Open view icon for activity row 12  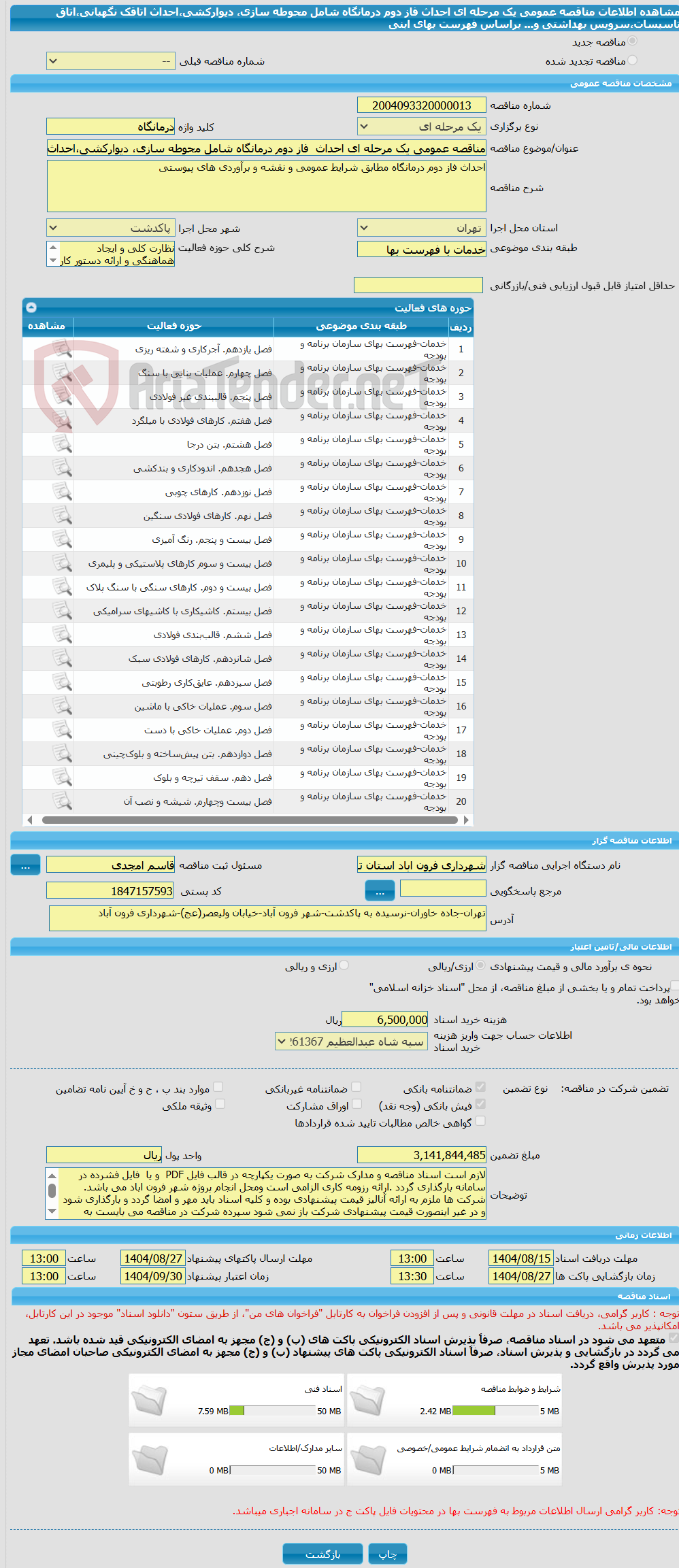pyautogui.click(x=62, y=611)
